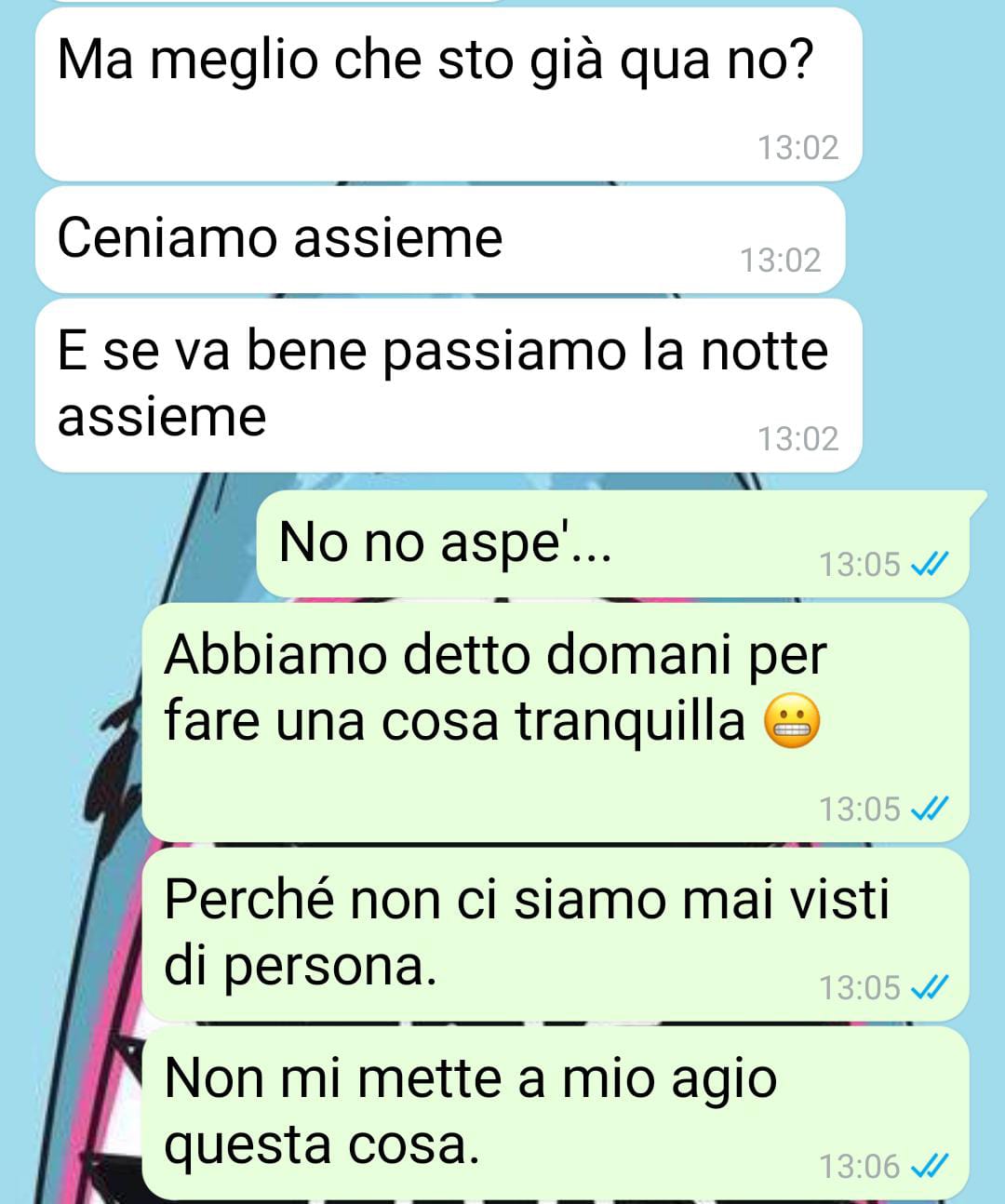This screenshot has width=1005, height=1204.
Task: Tap the "Non mi mette a mio agio" message
Action: [x=556, y=1113]
